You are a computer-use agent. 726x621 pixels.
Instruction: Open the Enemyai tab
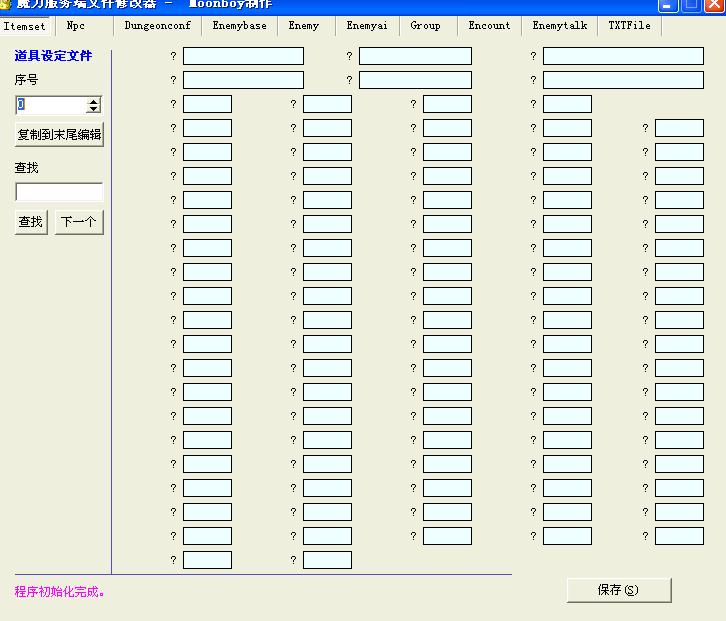(366, 26)
